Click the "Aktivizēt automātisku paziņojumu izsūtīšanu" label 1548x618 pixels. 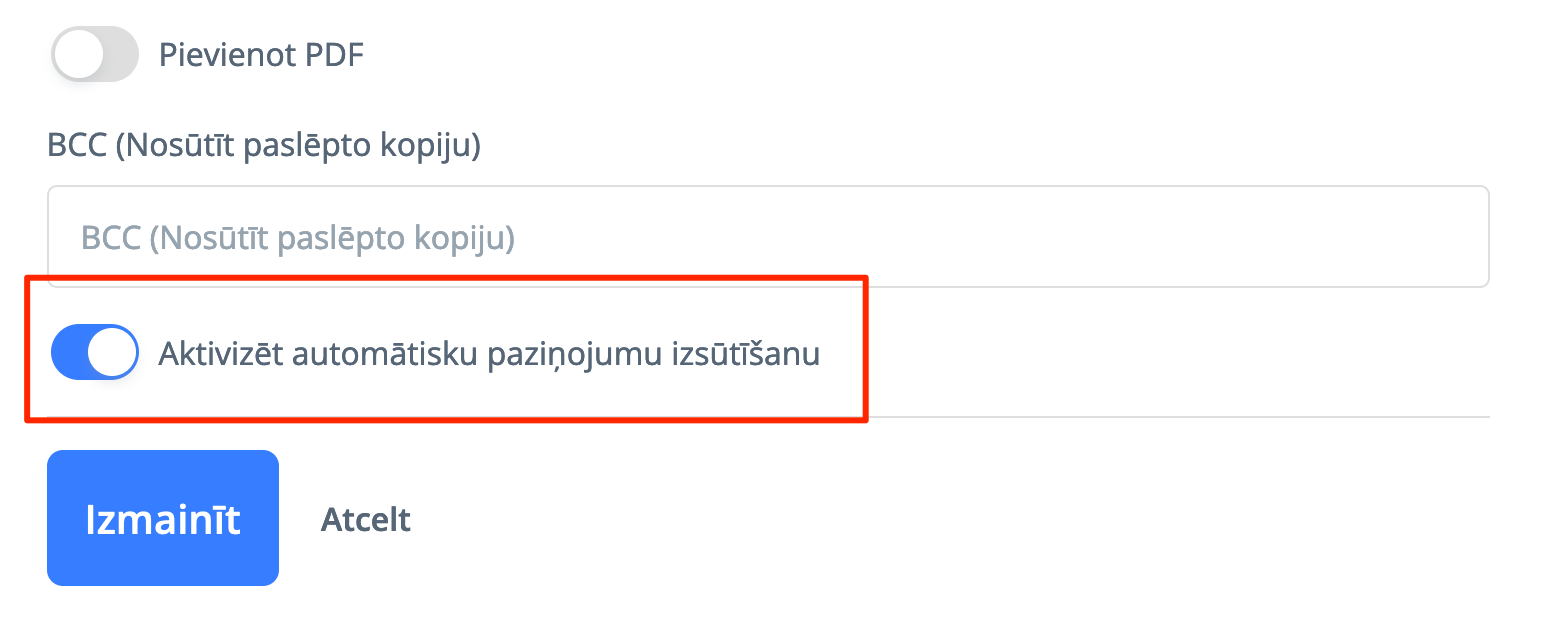(x=489, y=354)
